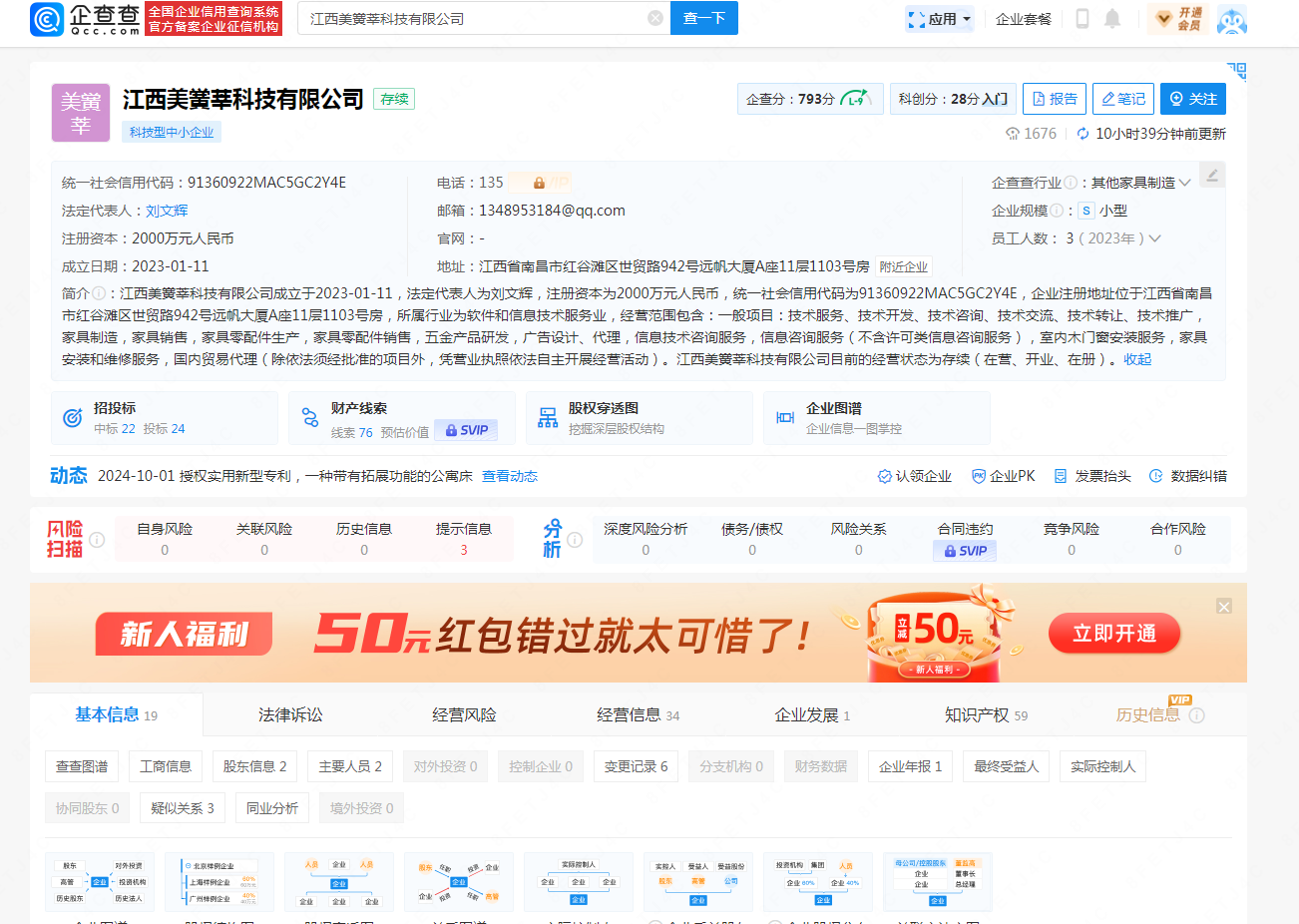Screen dimensions: 1299x924
Task: Click the 查看动态 link
Action: click(510, 476)
